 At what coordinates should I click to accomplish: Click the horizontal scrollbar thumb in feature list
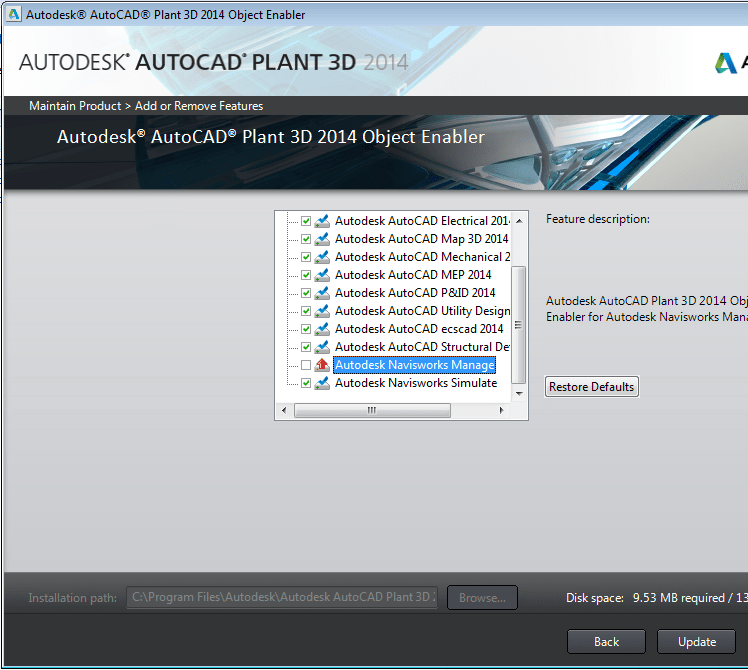372,410
